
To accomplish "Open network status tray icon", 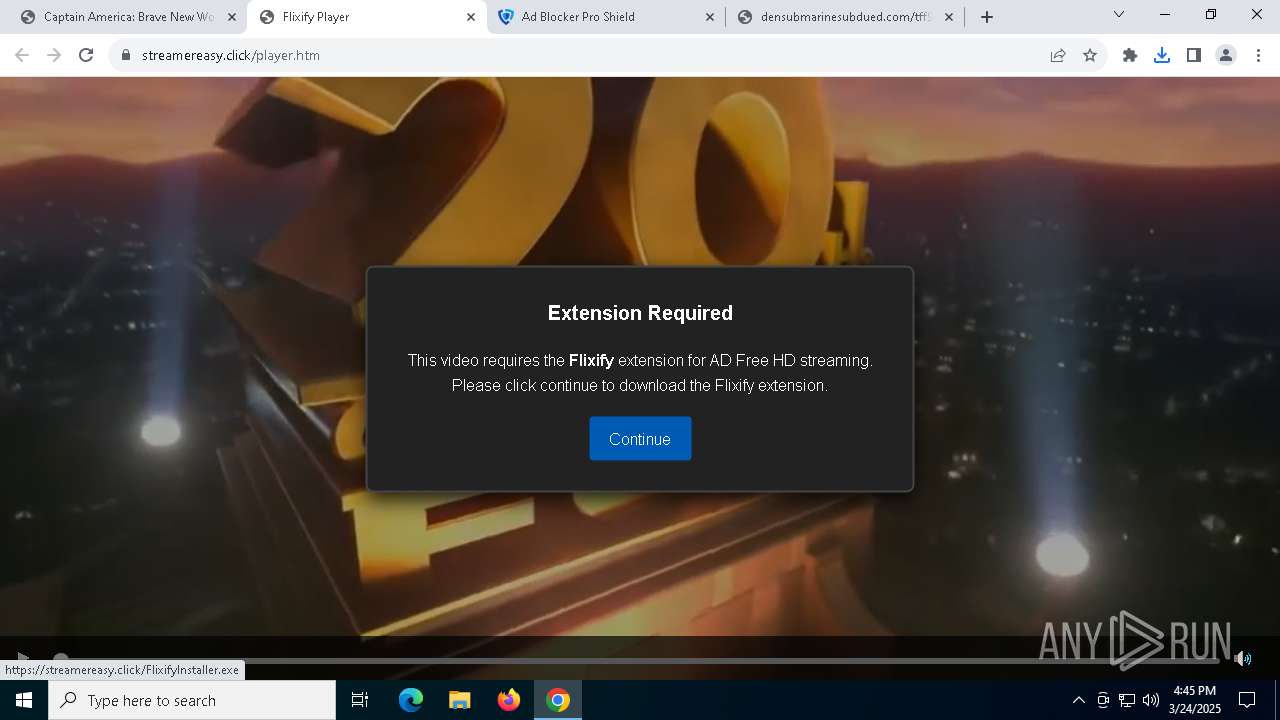I will [x=1127, y=700].
